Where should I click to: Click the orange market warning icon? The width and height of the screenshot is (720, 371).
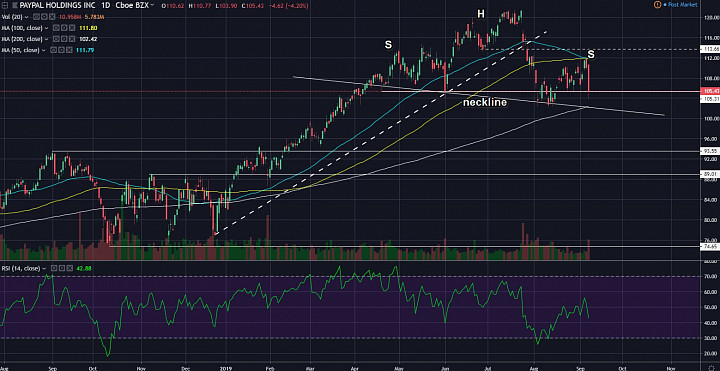[658, 4]
